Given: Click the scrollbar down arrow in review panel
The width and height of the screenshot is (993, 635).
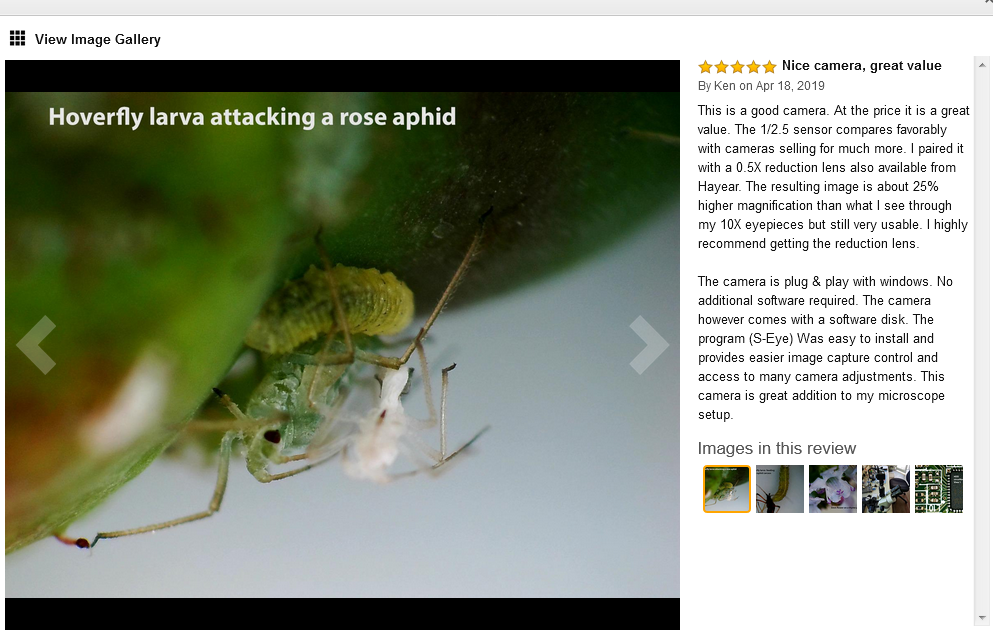Looking at the screenshot, I should [x=982, y=618].
